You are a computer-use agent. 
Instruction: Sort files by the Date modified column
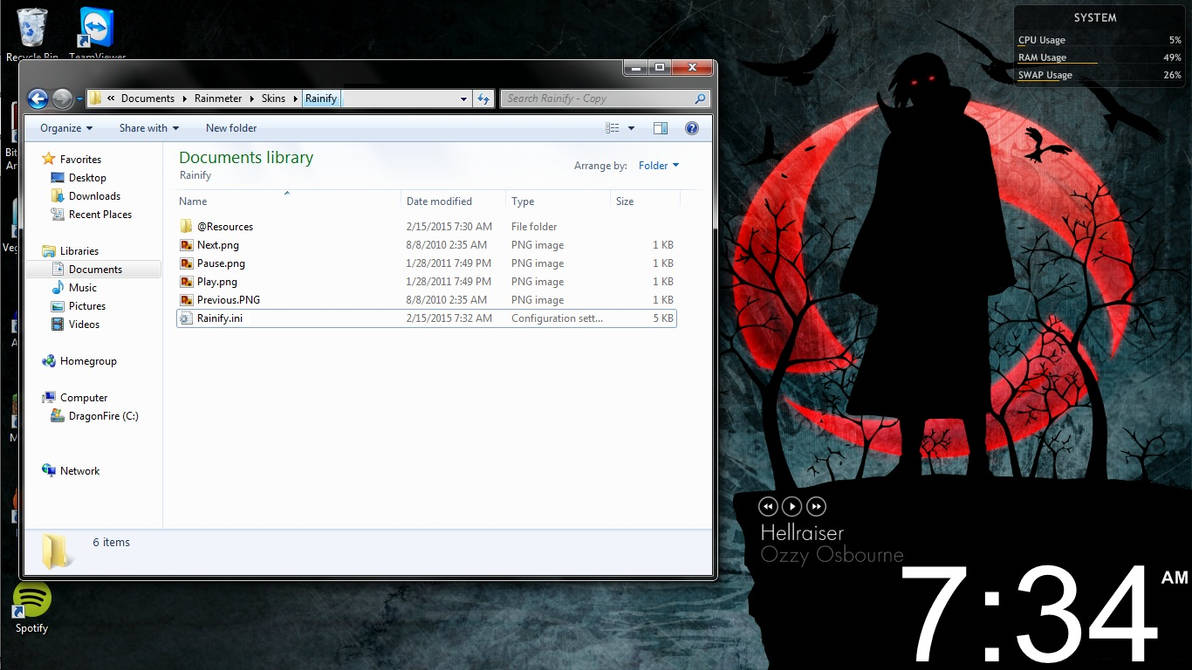[x=441, y=201]
